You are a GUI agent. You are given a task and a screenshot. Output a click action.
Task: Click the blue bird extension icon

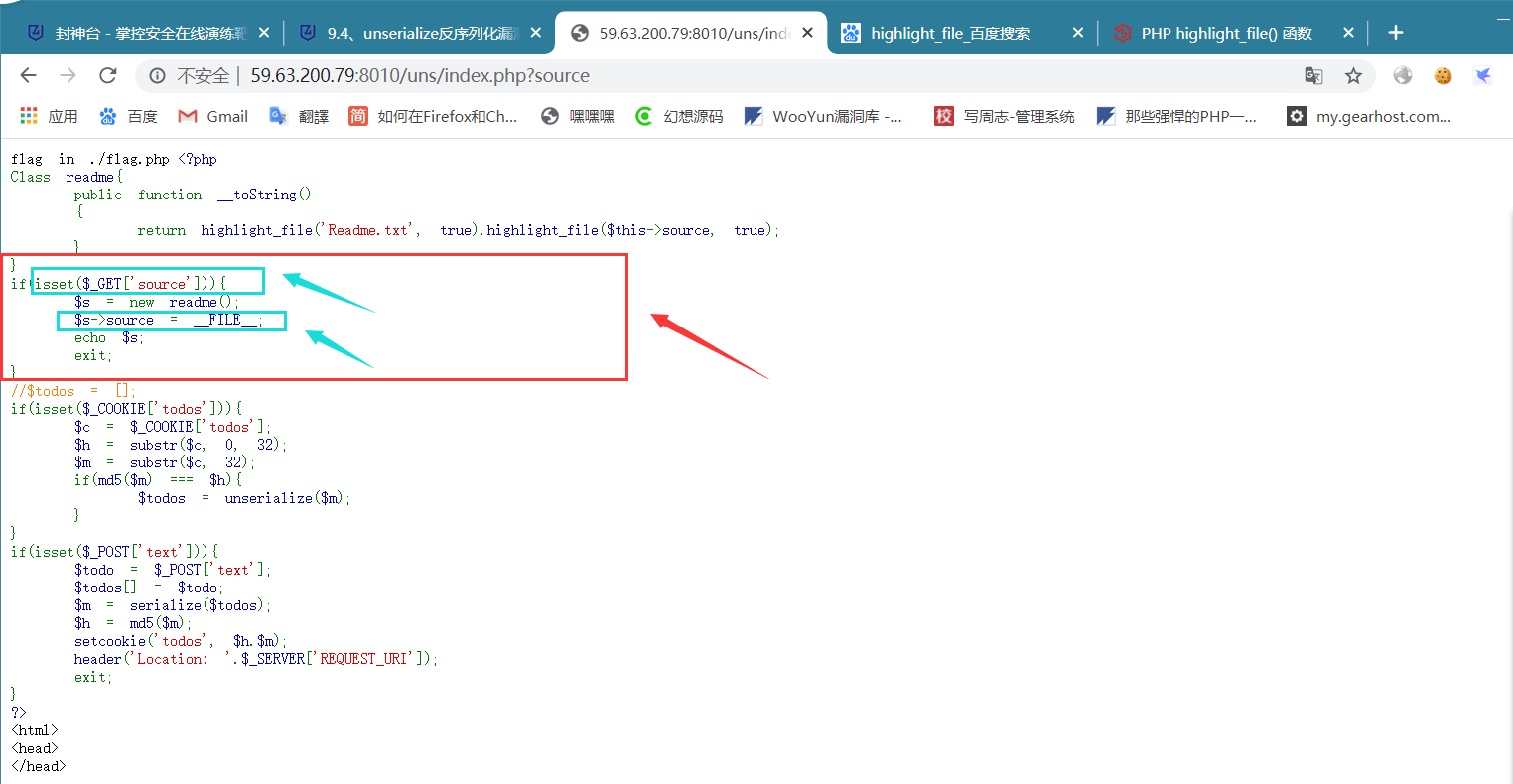pyautogui.click(x=1483, y=75)
